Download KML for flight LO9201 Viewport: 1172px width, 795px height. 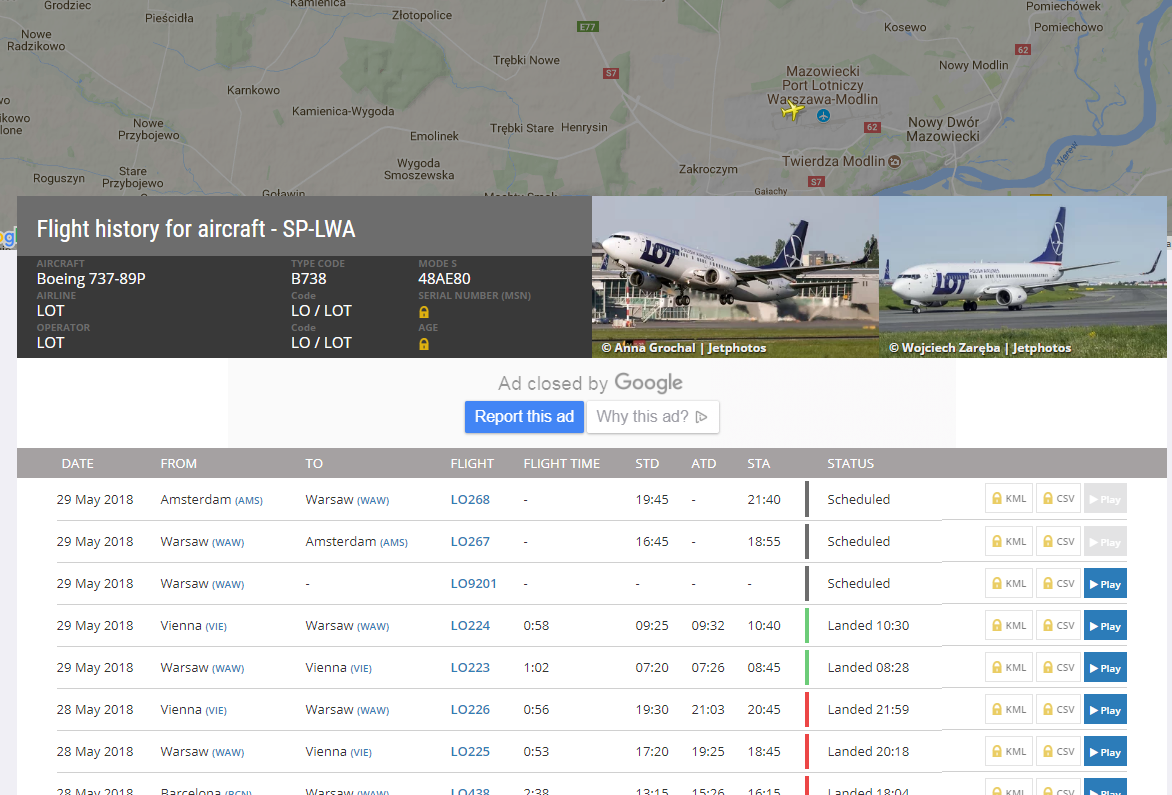click(1008, 584)
